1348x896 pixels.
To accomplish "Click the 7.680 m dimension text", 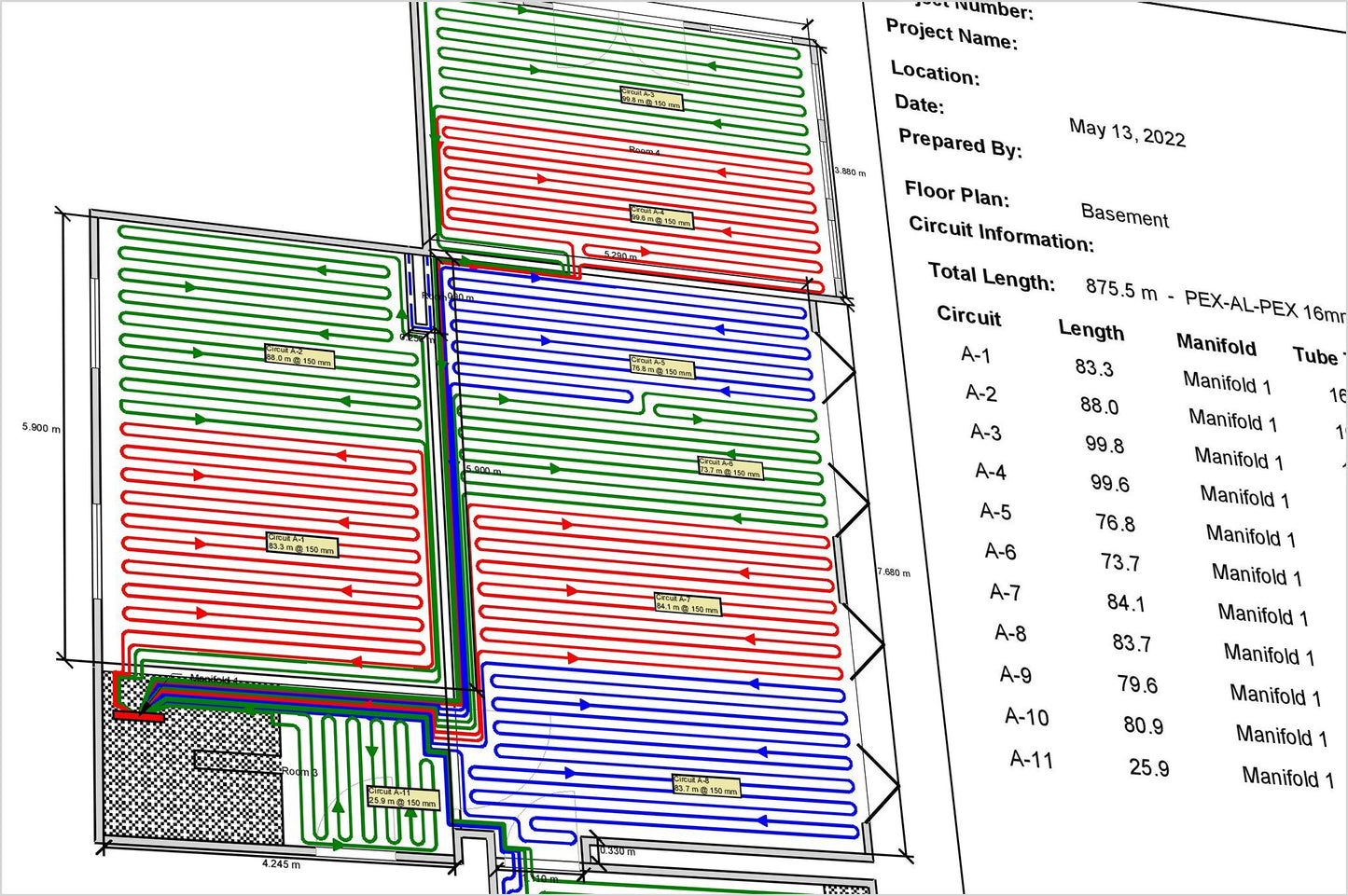I will coord(893,572).
